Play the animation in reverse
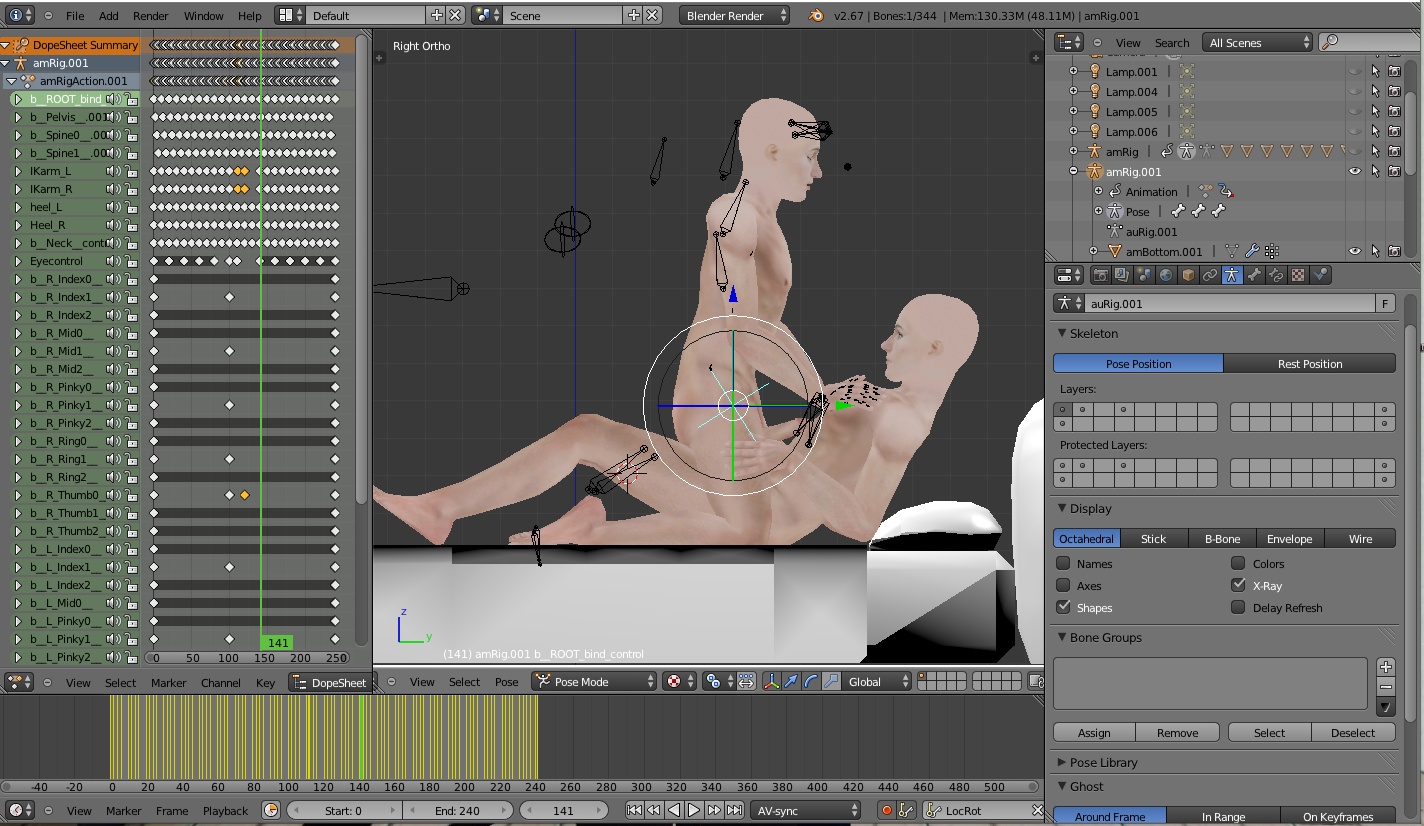1424x826 pixels. [674, 810]
